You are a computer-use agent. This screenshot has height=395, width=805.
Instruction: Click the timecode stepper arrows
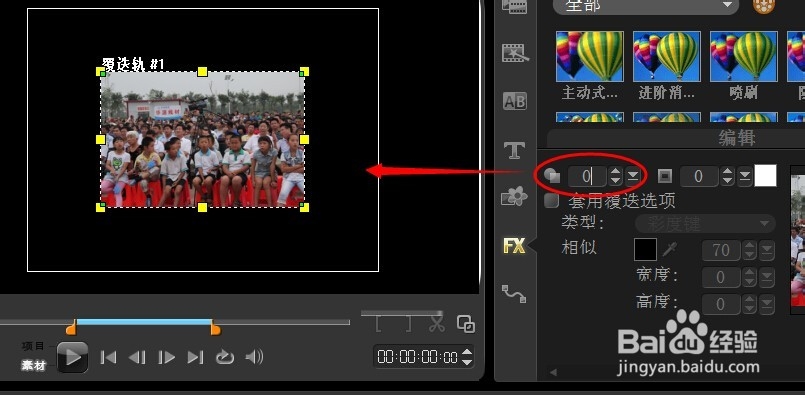467,357
